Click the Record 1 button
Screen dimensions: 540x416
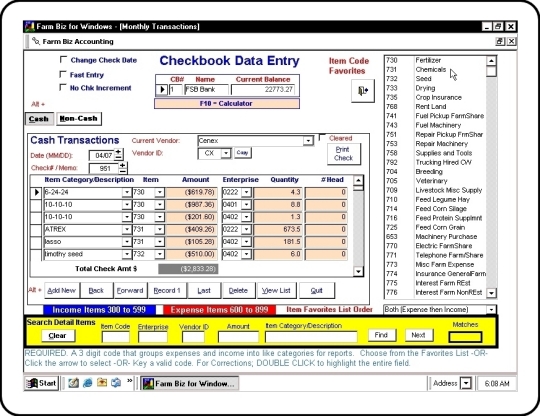[167, 291]
